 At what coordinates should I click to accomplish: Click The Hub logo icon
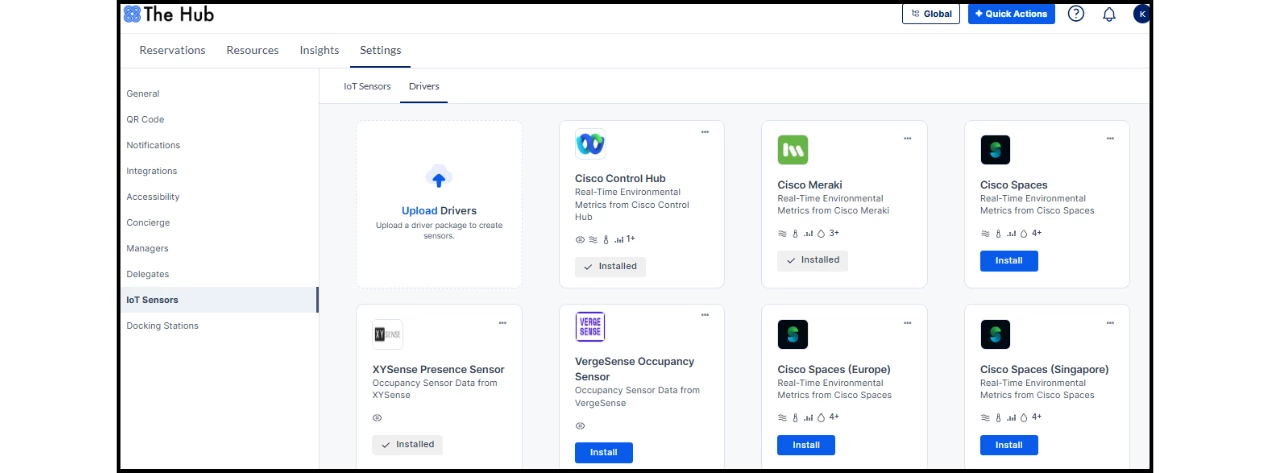[x=132, y=14]
